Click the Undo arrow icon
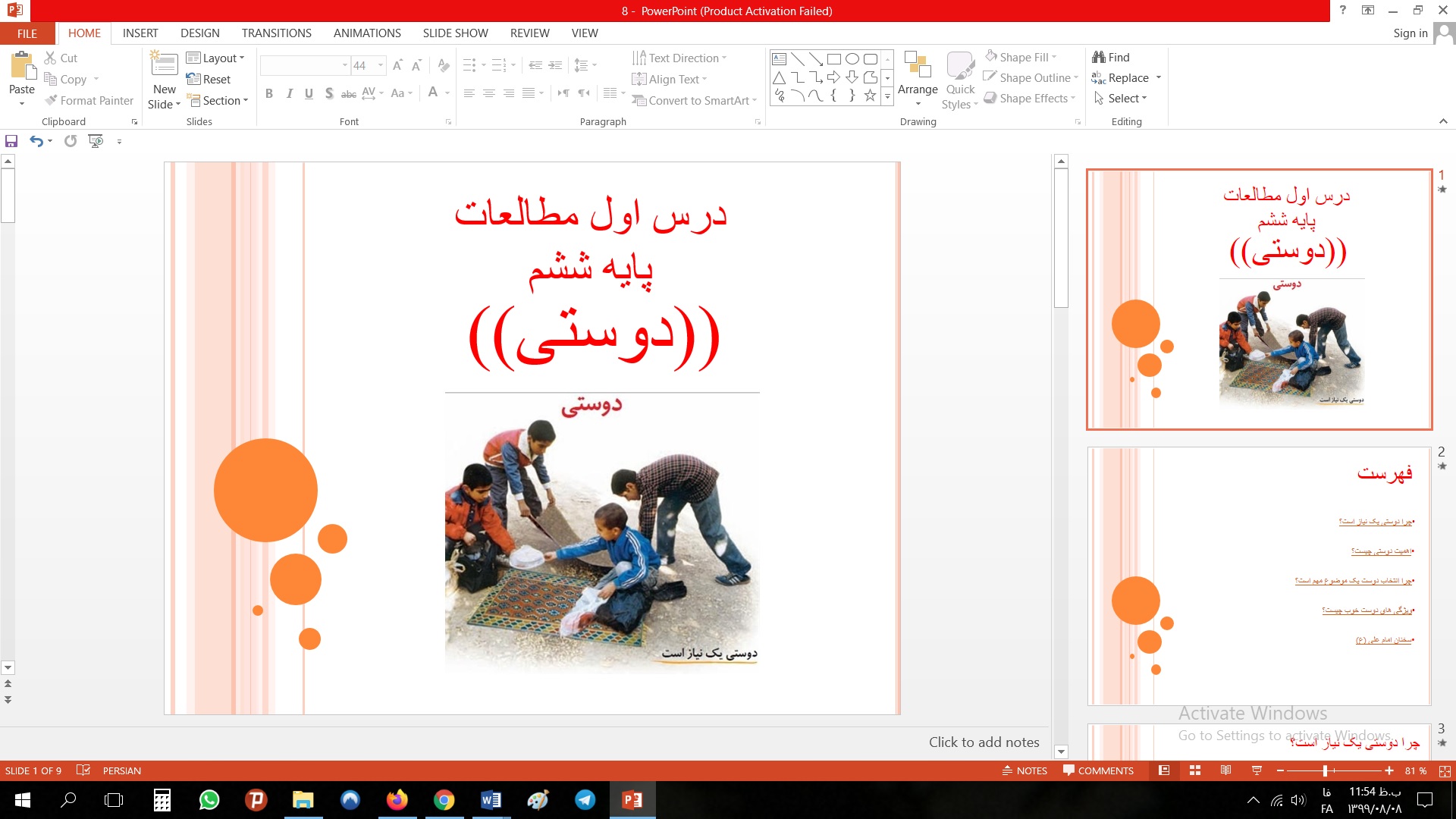The image size is (1456, 819). point(36,141)
